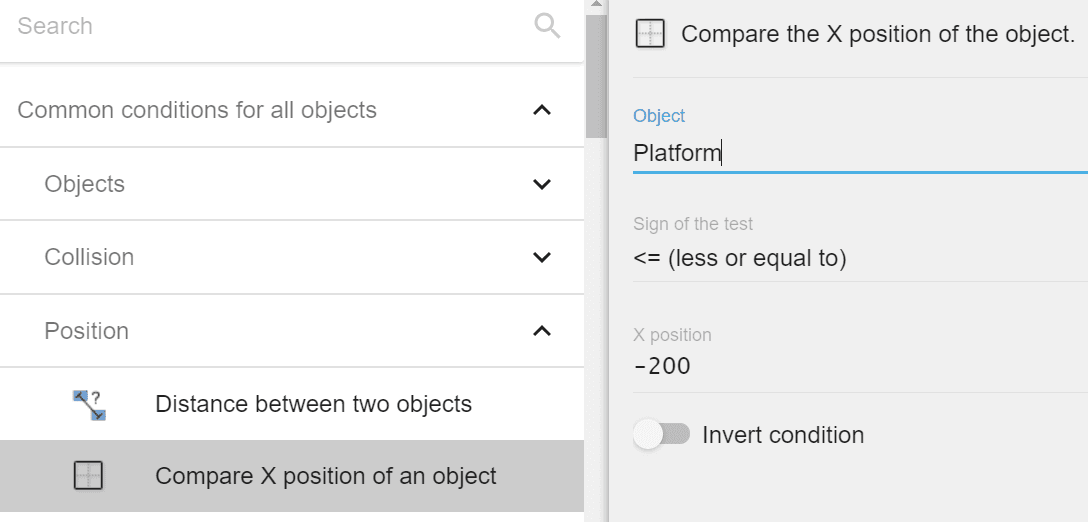Collapse Common conditions for all objects chevron
The image size is (1088, 522).
[541, 110]
